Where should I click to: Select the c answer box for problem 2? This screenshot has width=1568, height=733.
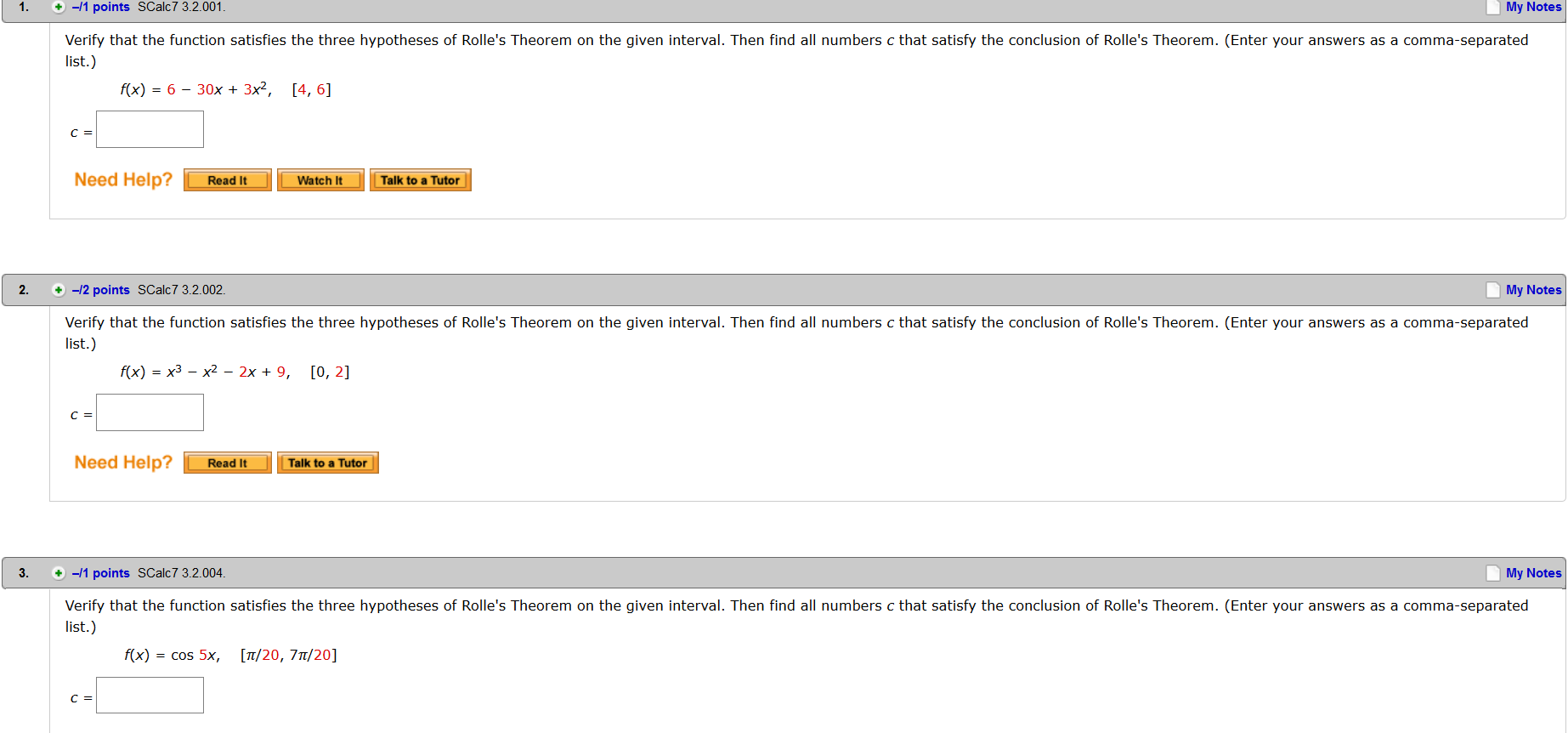point(150,412)
